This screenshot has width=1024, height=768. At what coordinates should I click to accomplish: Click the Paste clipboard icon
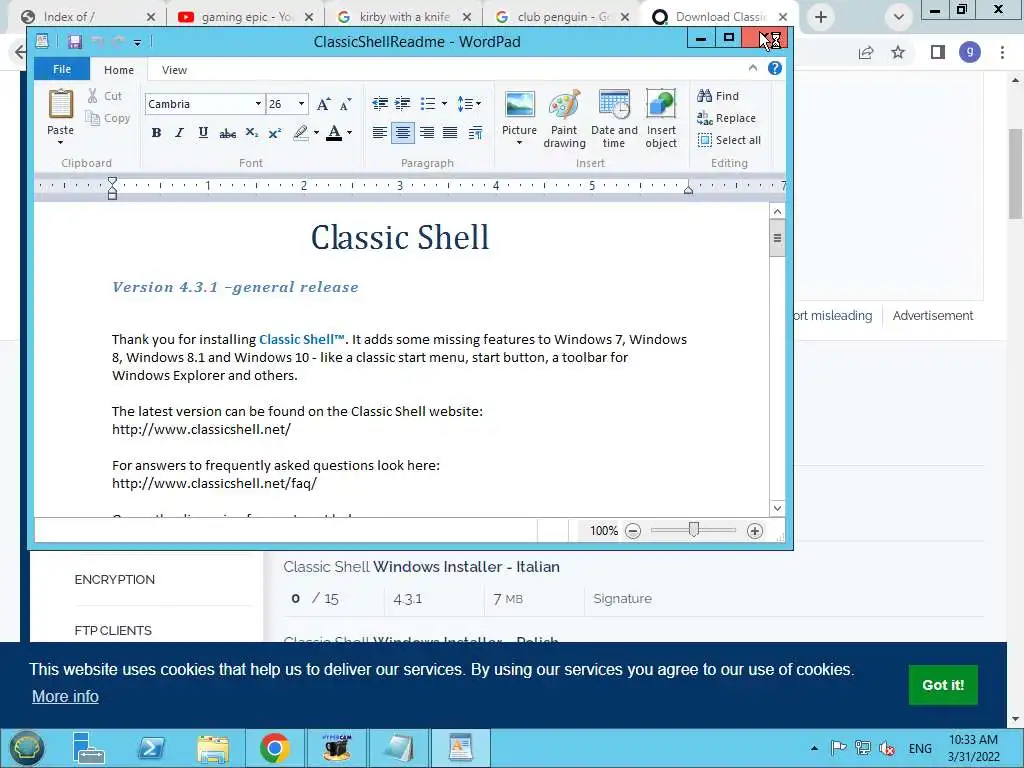61,104
